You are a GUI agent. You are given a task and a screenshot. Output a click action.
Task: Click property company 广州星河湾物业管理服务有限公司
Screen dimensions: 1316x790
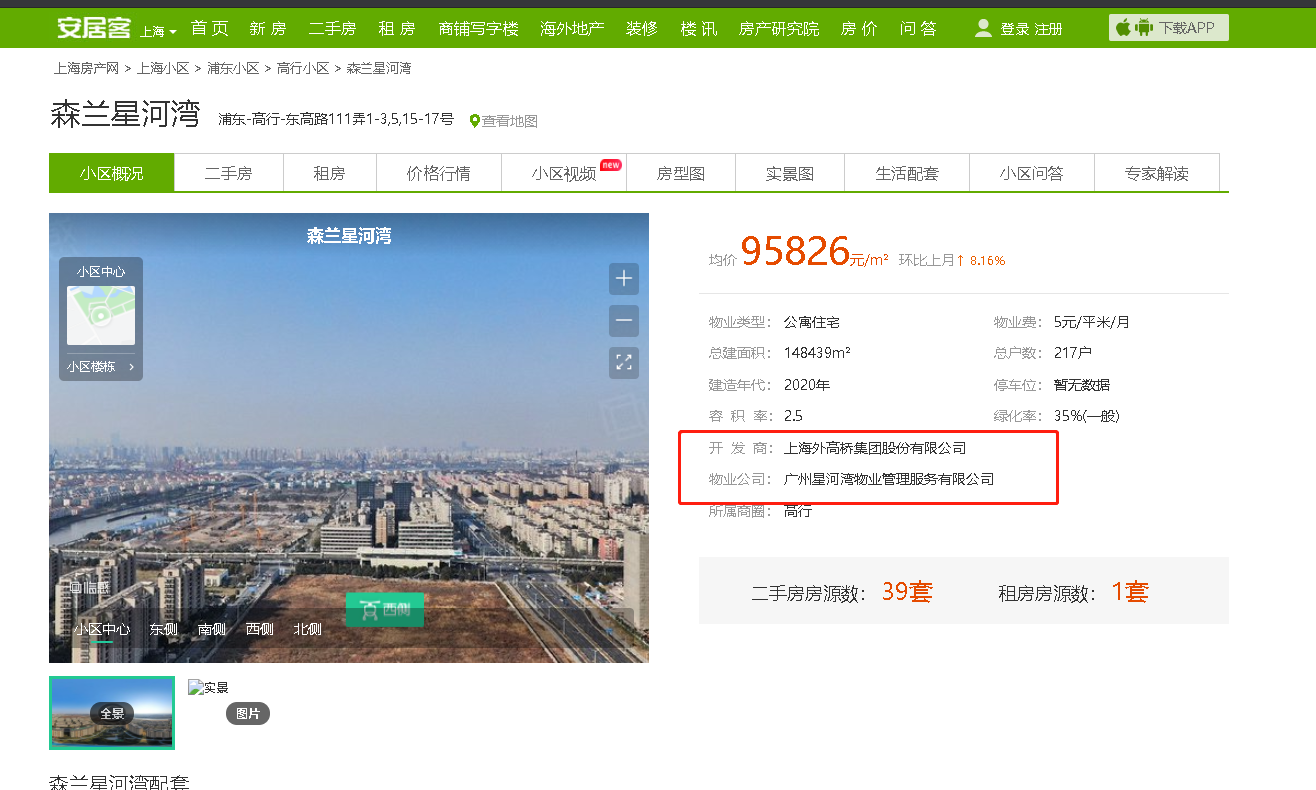pyautogui.click(x=889, y=479)
